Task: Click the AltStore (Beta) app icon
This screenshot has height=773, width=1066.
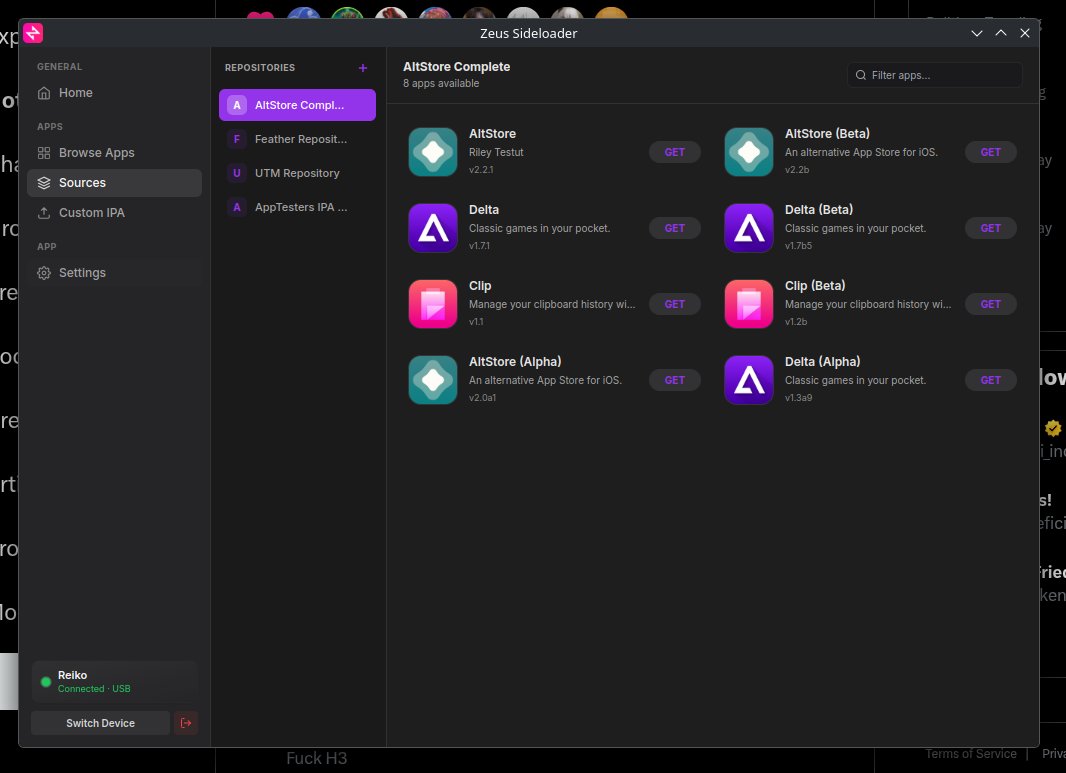Action: click(x=749, y=152)
